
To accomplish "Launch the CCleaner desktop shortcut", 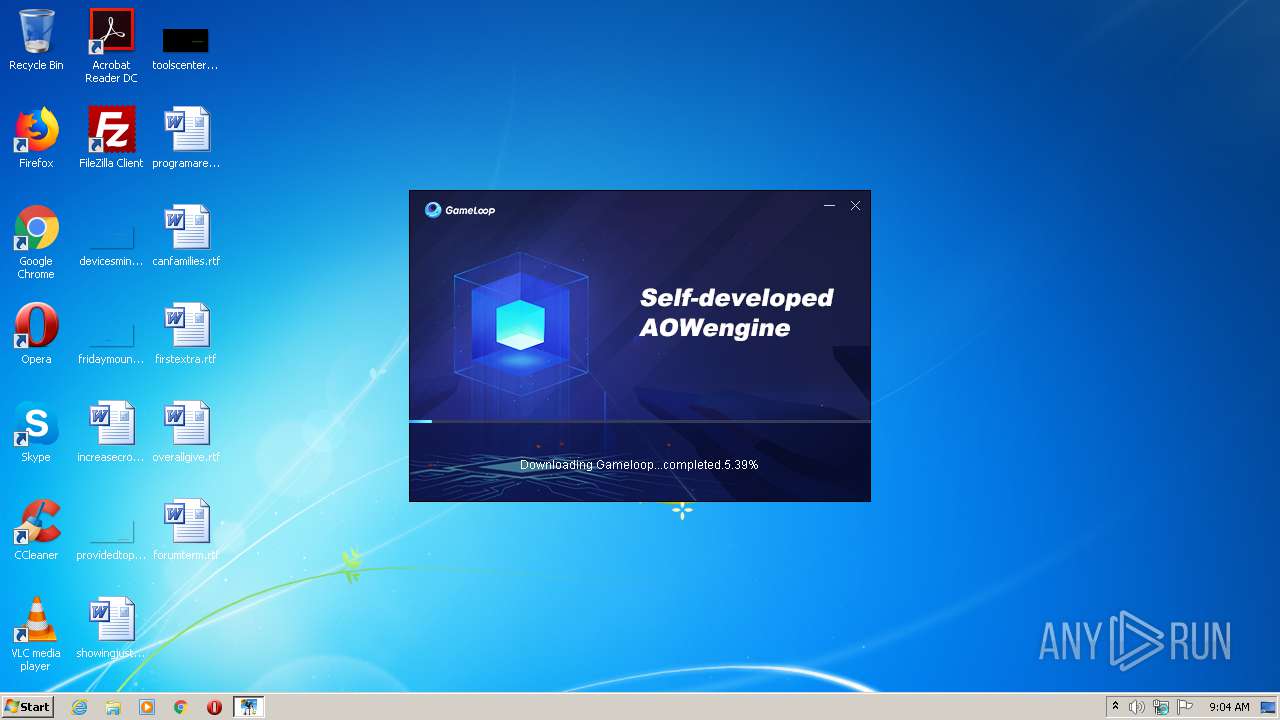I will pos(36,530).
